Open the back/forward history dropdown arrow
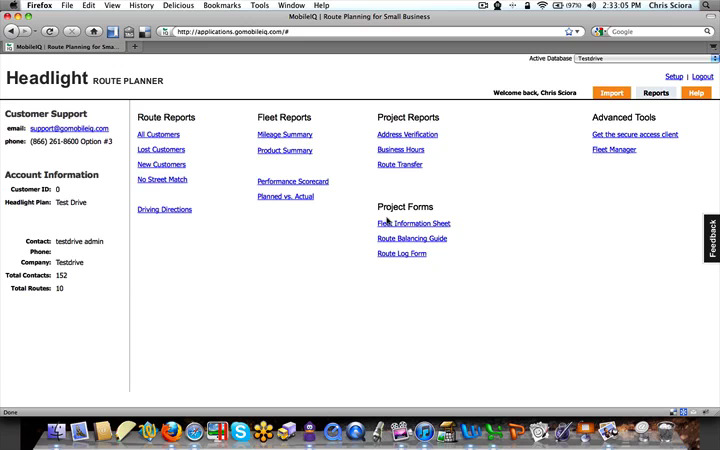Screen dimensions: 720x450 [37, 31]
